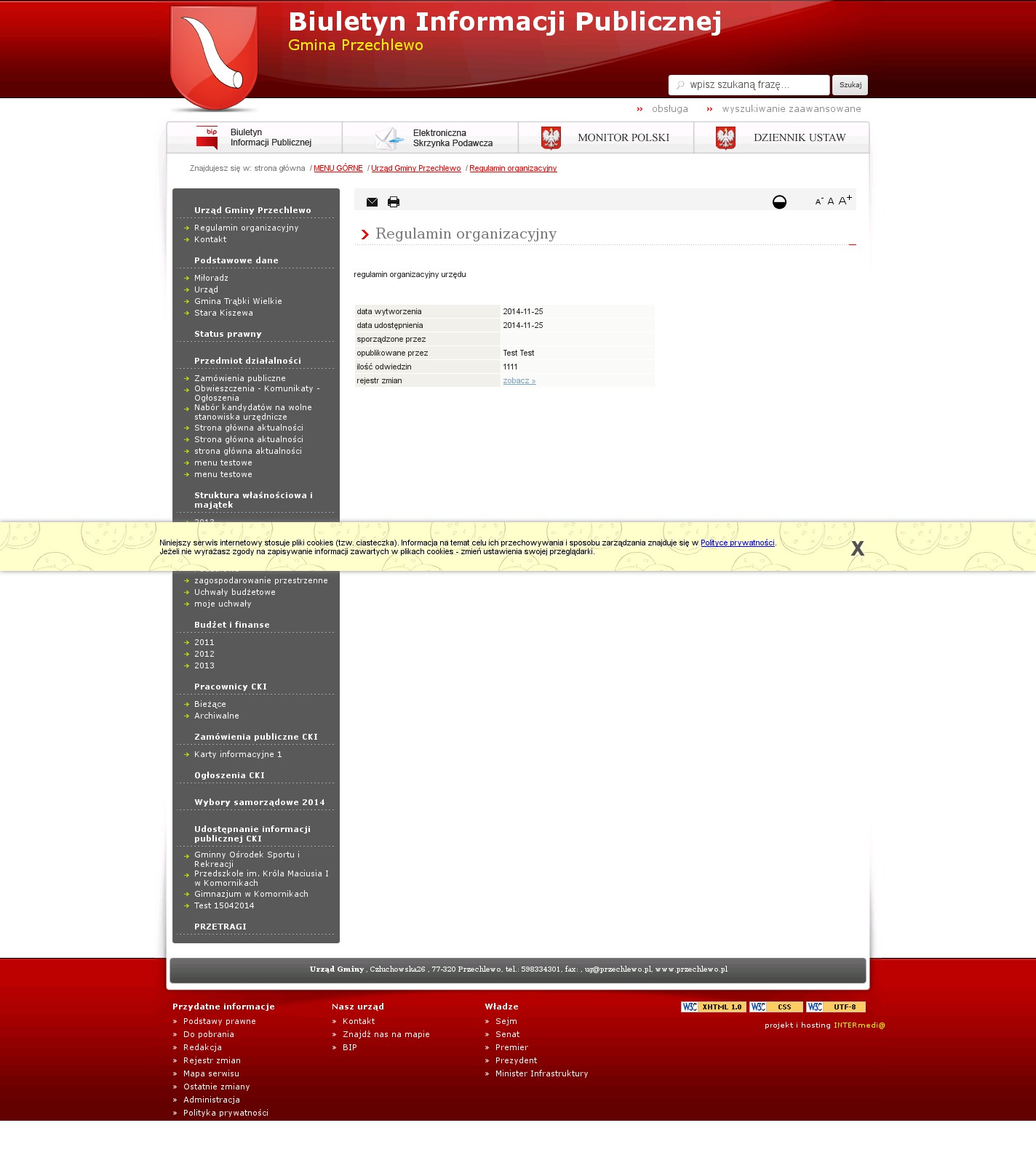Open Elektroniczna Skrzynka Podawcza tab

pyautogui.click(x=431, y=137)
